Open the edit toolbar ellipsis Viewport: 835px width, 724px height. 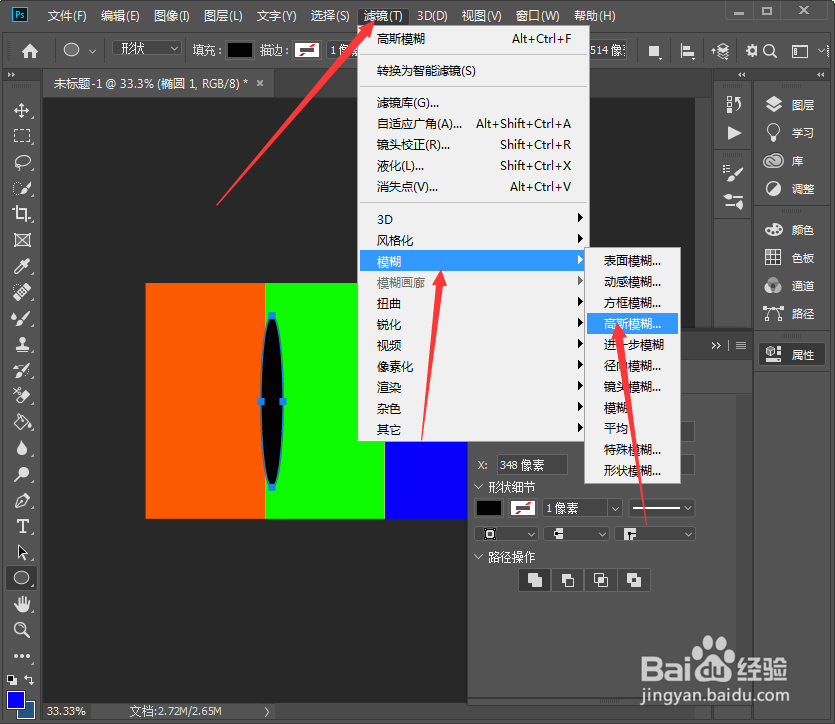point(22,656)
